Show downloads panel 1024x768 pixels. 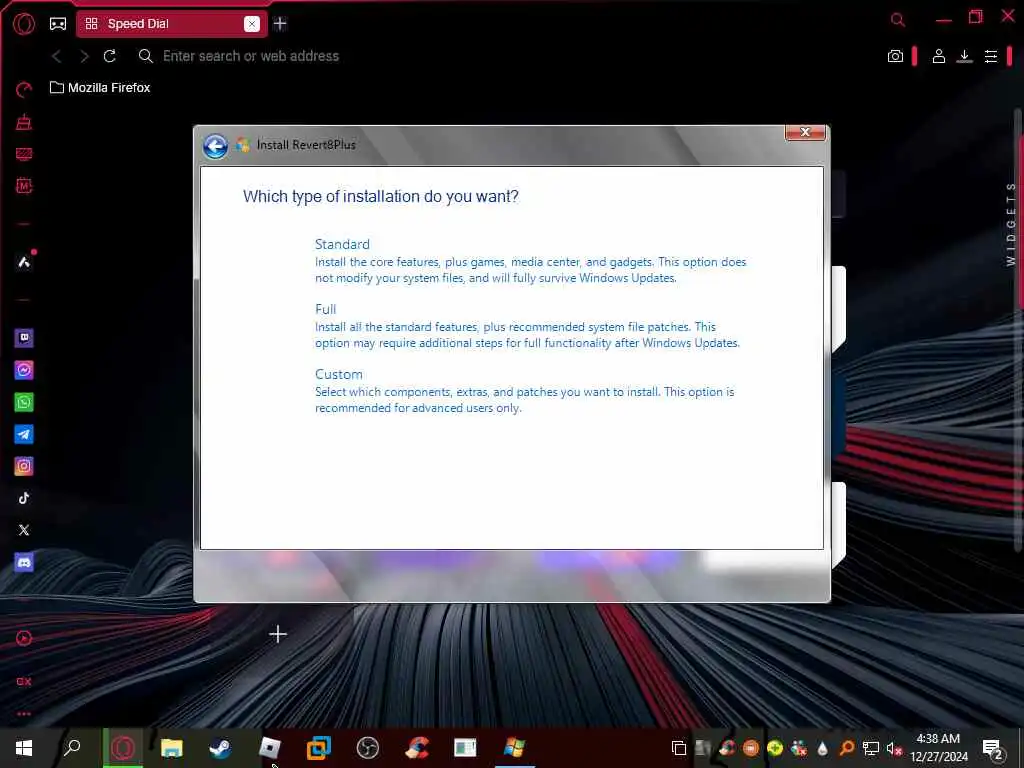[x=964, y=56]
